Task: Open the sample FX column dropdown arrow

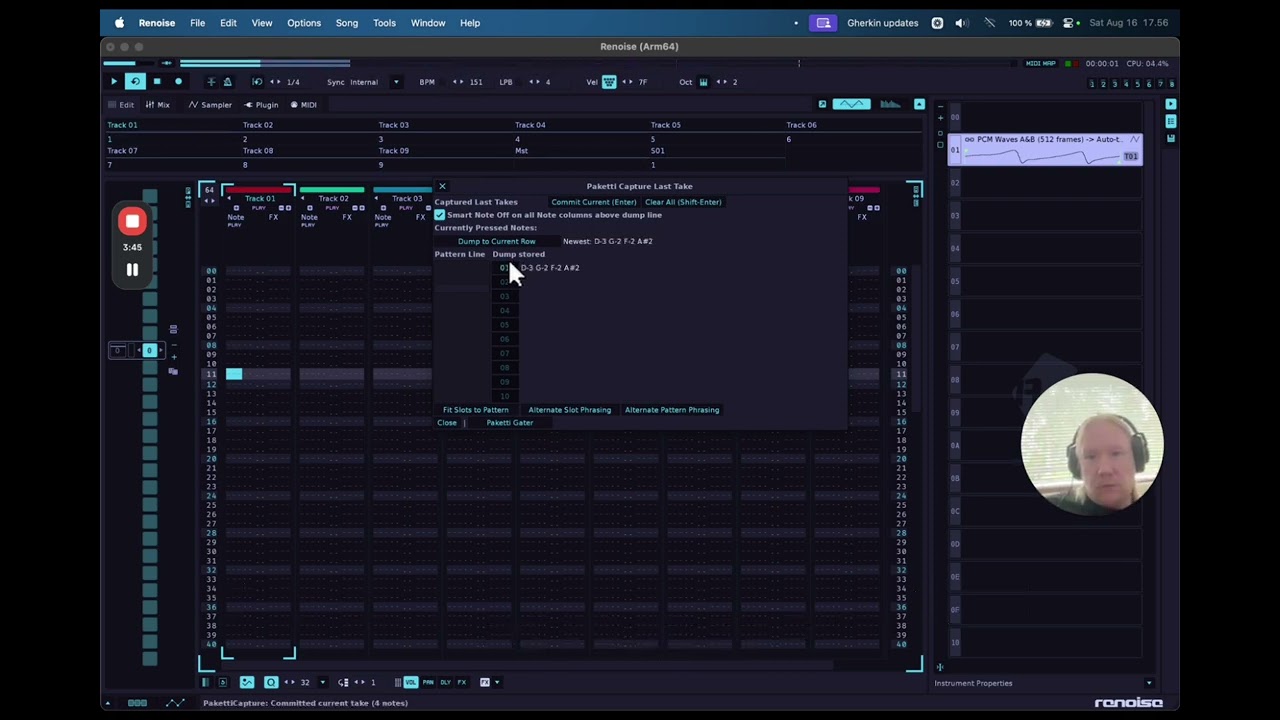Action: (497, 682)
